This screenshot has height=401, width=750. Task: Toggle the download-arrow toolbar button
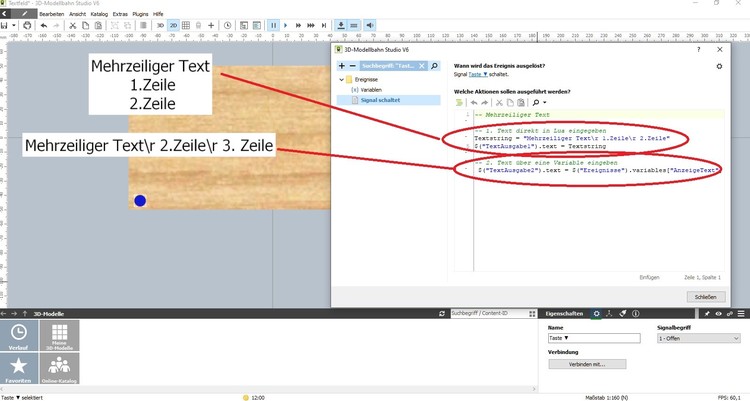click(x=341, y=25)
